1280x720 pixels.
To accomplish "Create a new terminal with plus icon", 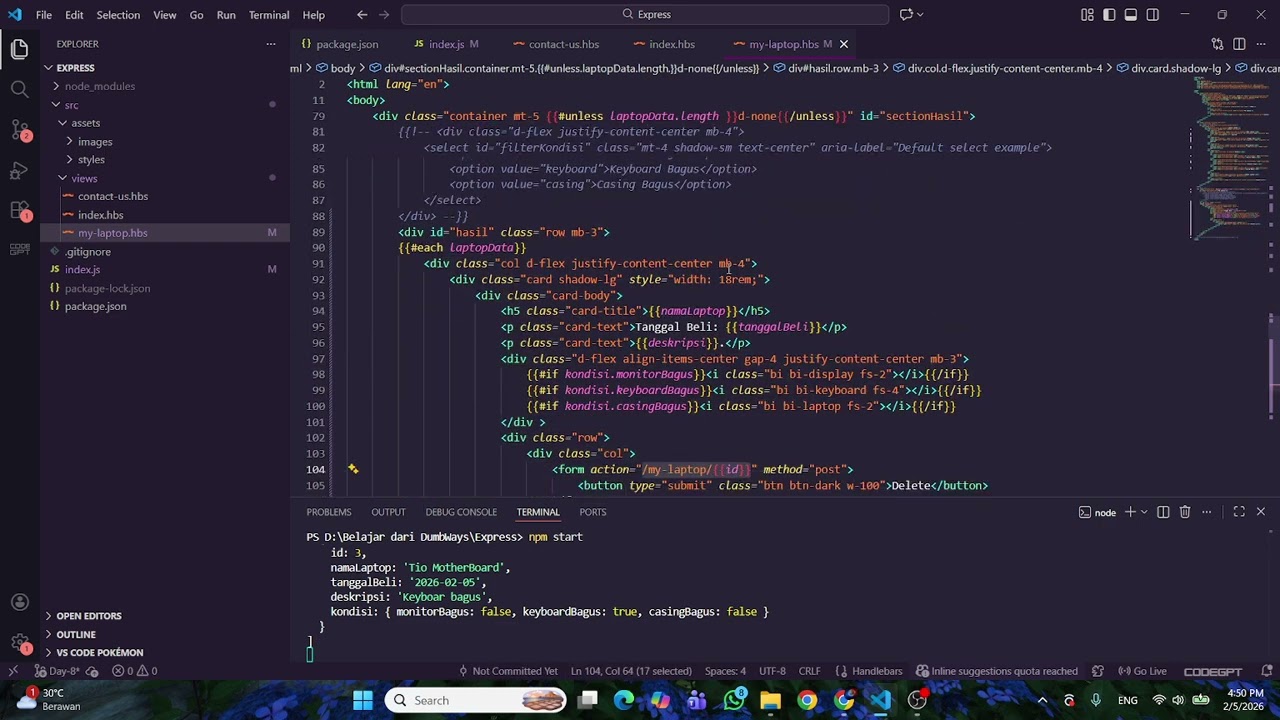I will [x=1130, y=512].
